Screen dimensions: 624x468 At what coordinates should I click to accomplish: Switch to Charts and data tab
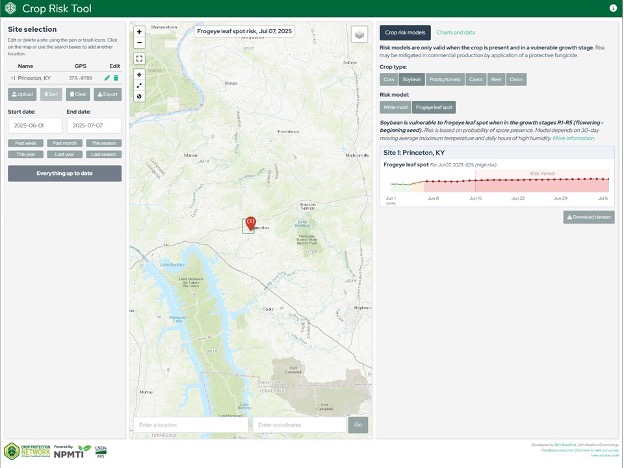point(456,32)
